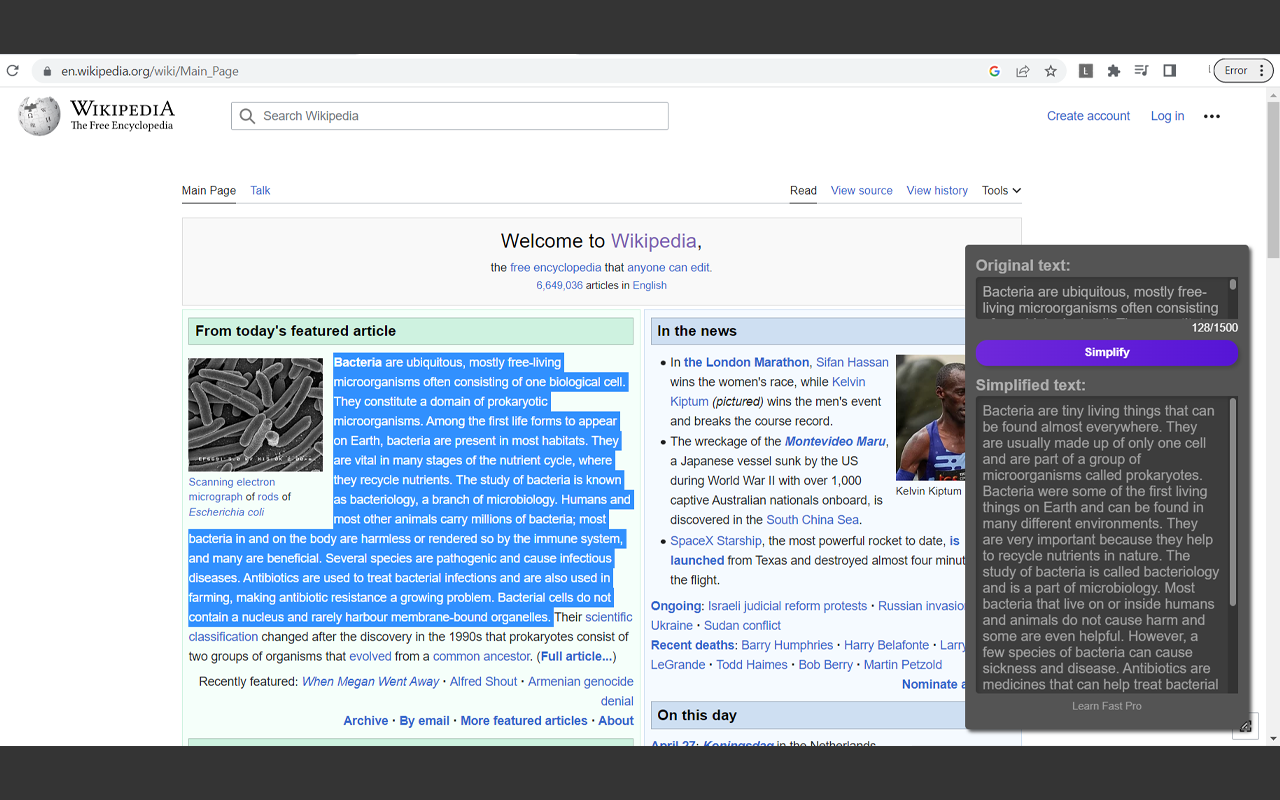The height and width of the screenshot is (800, 1280).
Task: Open the media controls music icon
Action: pyautogui.click(x=1141, y=71)
